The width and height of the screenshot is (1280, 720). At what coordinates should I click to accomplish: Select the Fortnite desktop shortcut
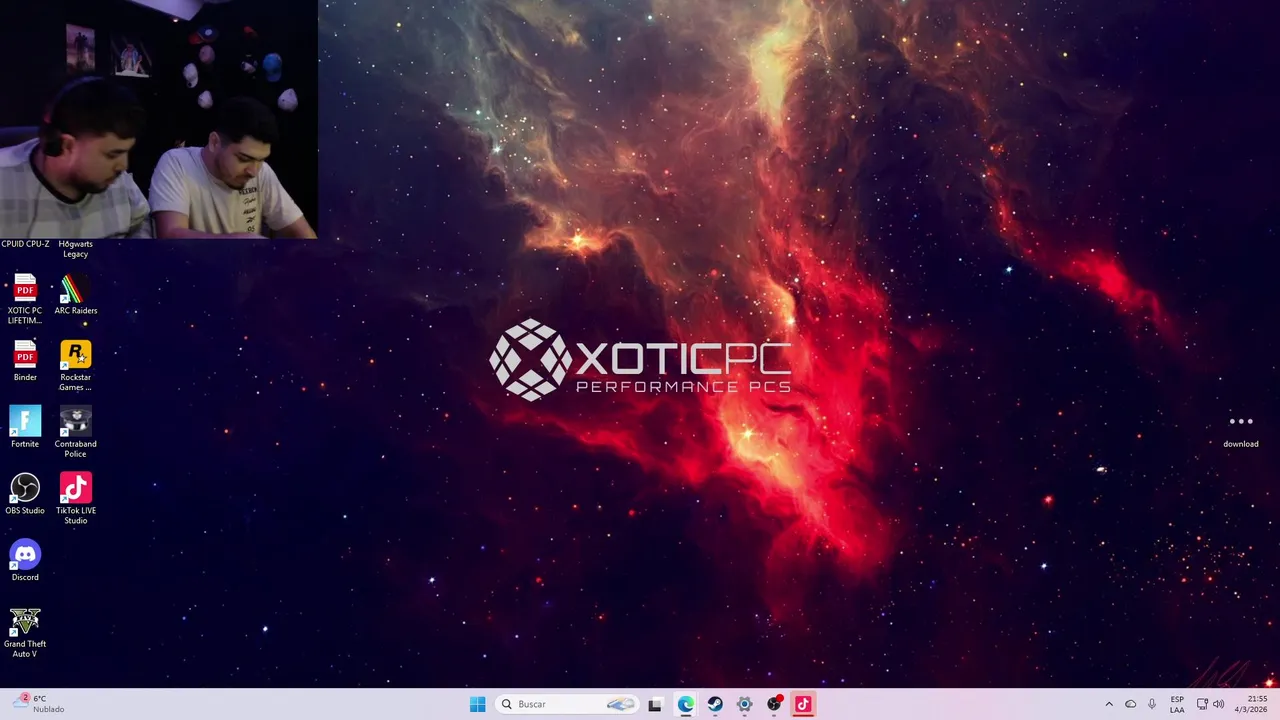click(x=25, y=428)
